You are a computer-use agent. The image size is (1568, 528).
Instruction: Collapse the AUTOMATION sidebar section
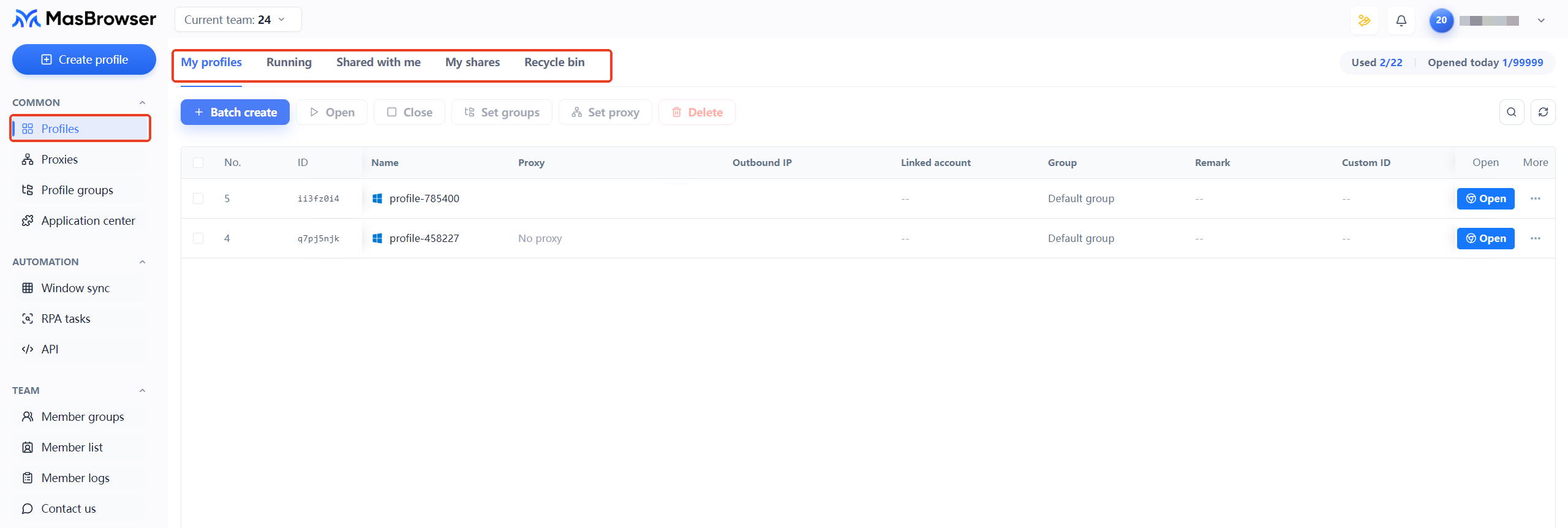click(x=142, y=262)
